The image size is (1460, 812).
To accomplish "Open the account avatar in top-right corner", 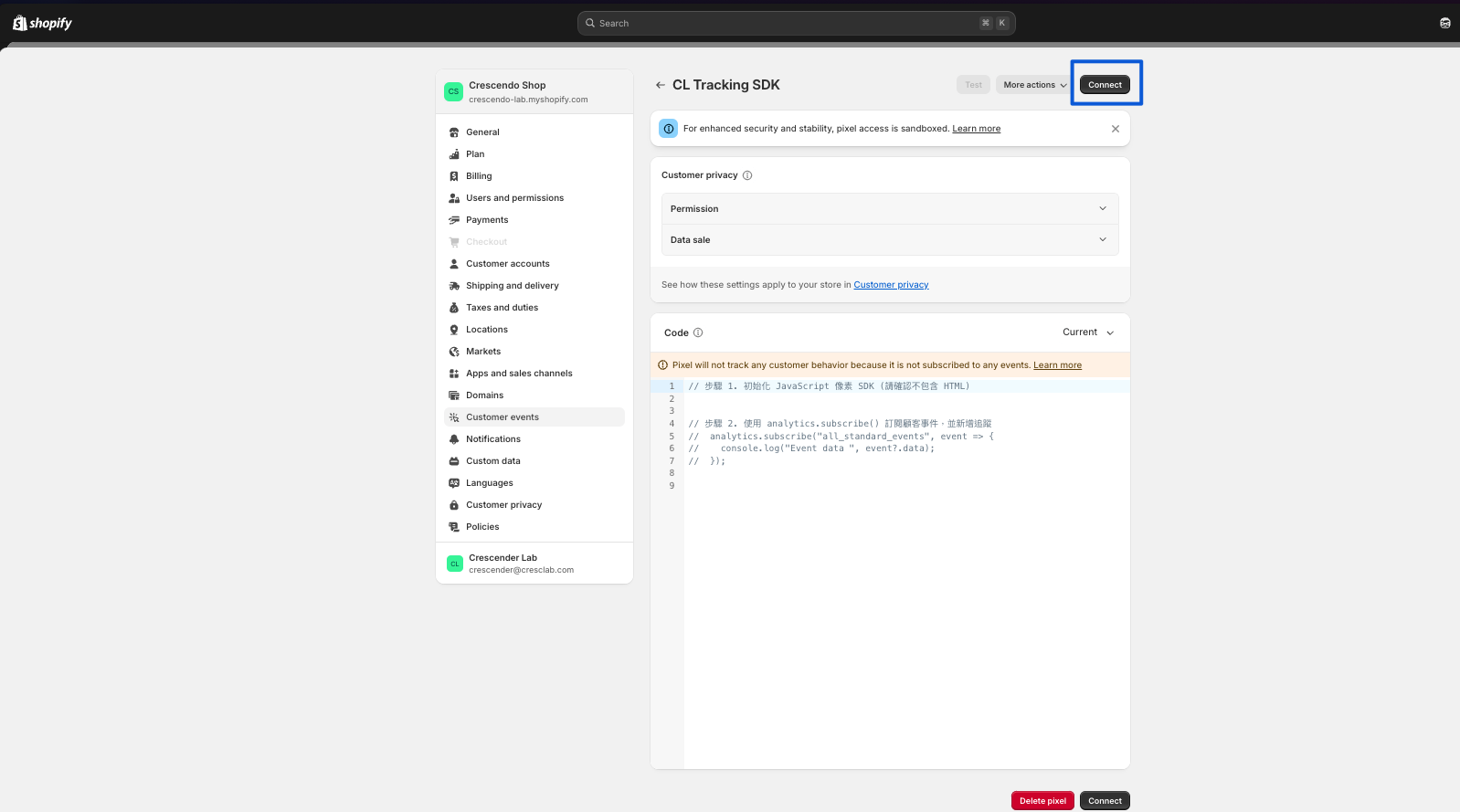I will point(1444,23).
